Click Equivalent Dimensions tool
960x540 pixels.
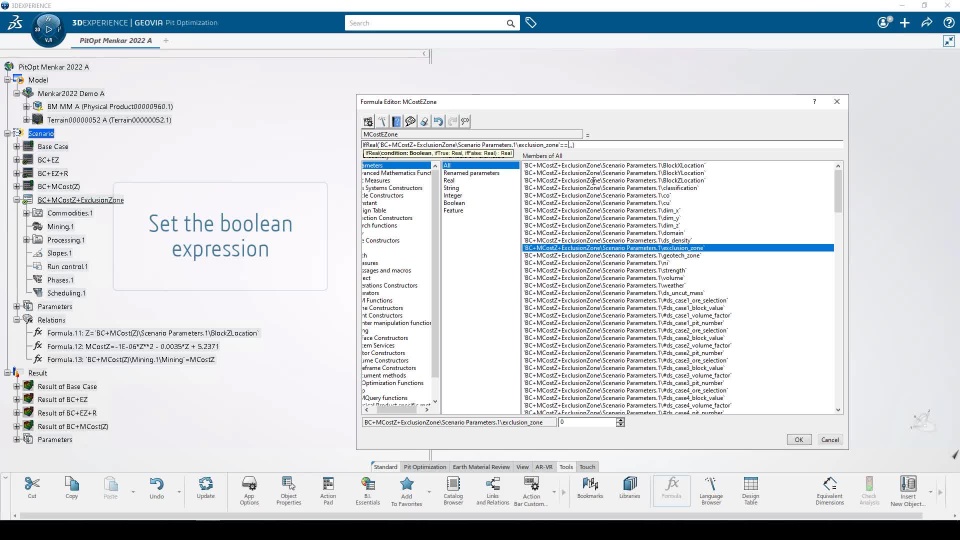(830, 491)
